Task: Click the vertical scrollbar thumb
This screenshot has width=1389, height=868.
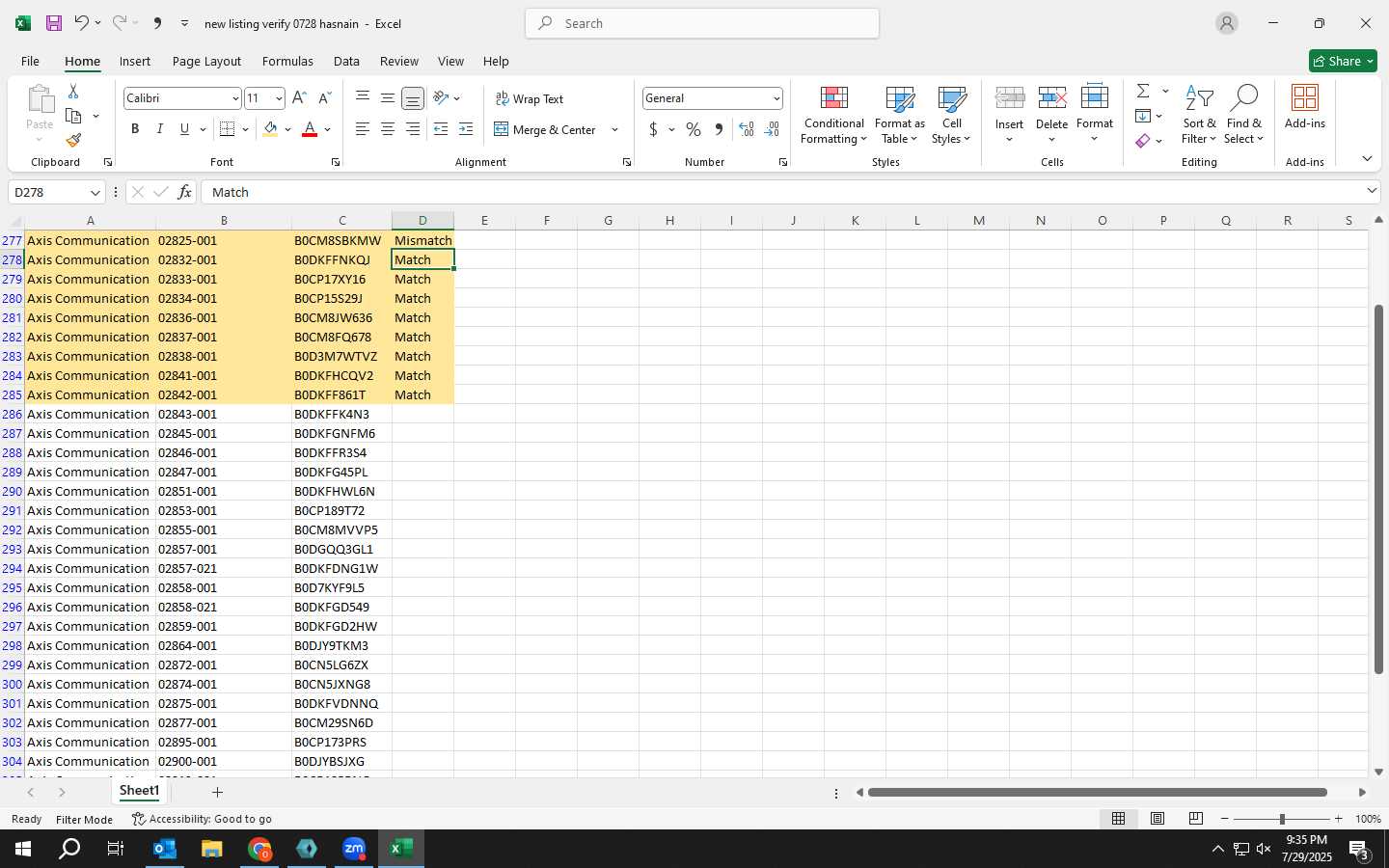Action: click(1378, 489)
